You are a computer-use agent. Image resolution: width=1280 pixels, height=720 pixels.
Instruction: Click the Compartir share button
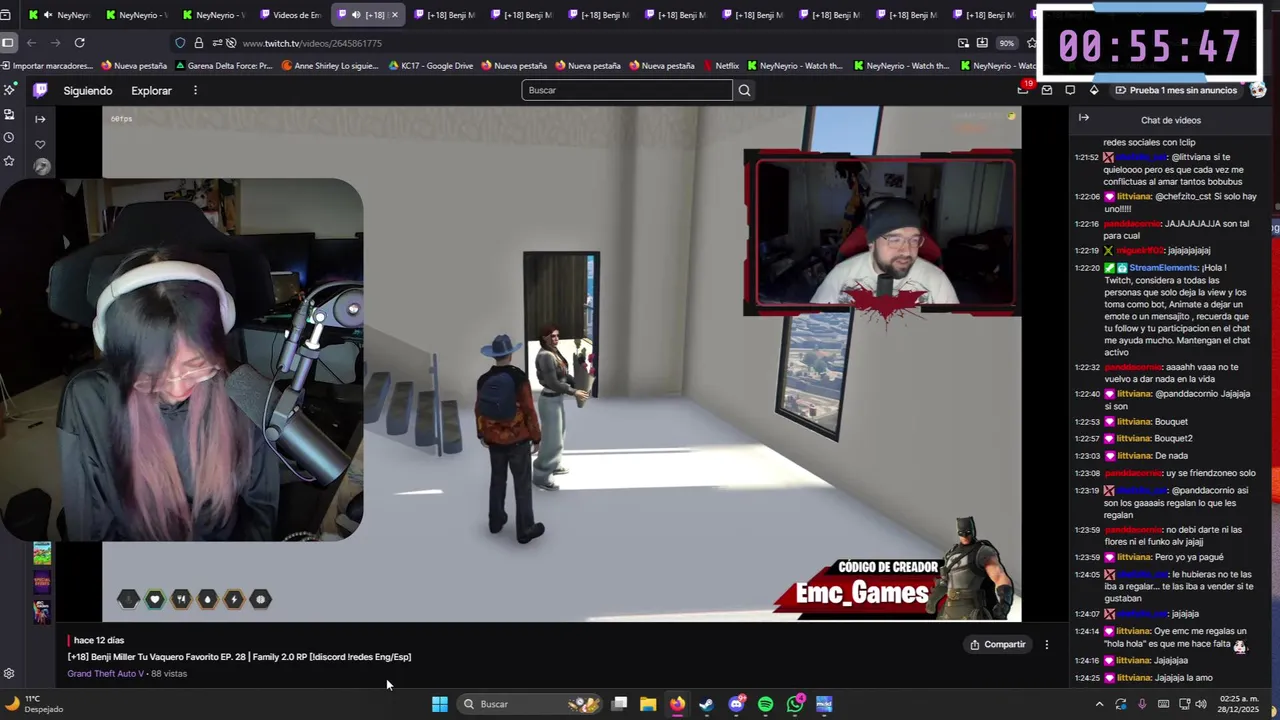point(998,645)
